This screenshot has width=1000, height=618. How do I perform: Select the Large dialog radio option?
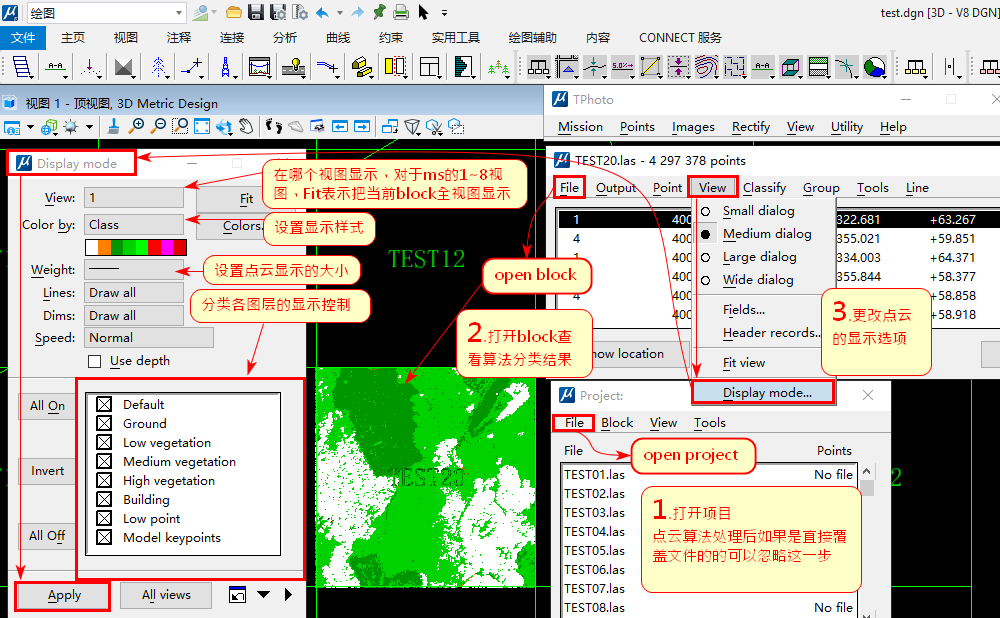(x=705, y=258)
